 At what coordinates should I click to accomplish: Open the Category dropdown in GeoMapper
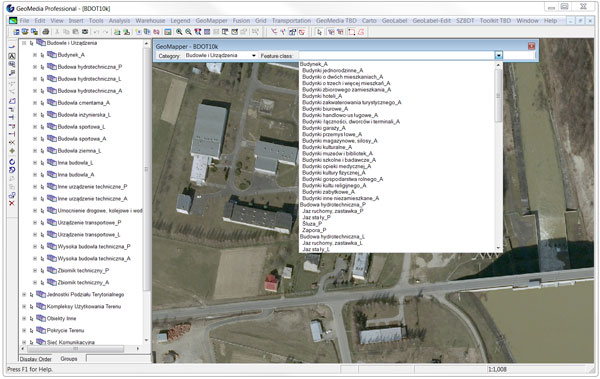coord(220,56)
